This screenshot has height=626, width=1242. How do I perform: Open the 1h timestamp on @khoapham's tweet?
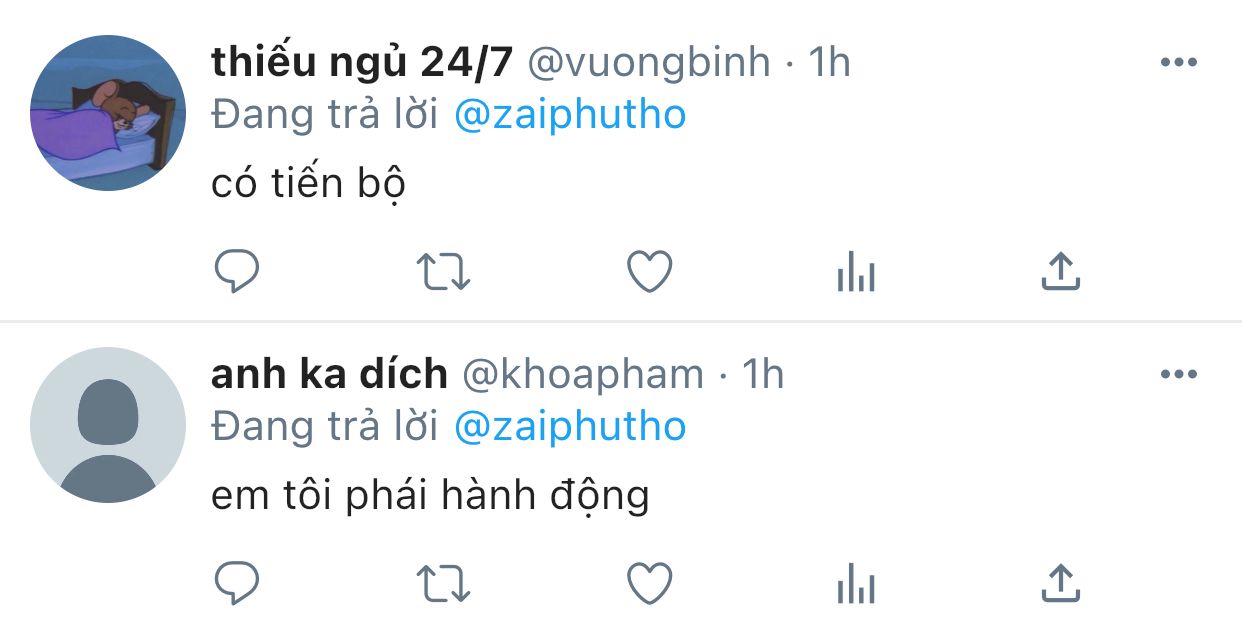pyautogui.click(x=762, y=375)
